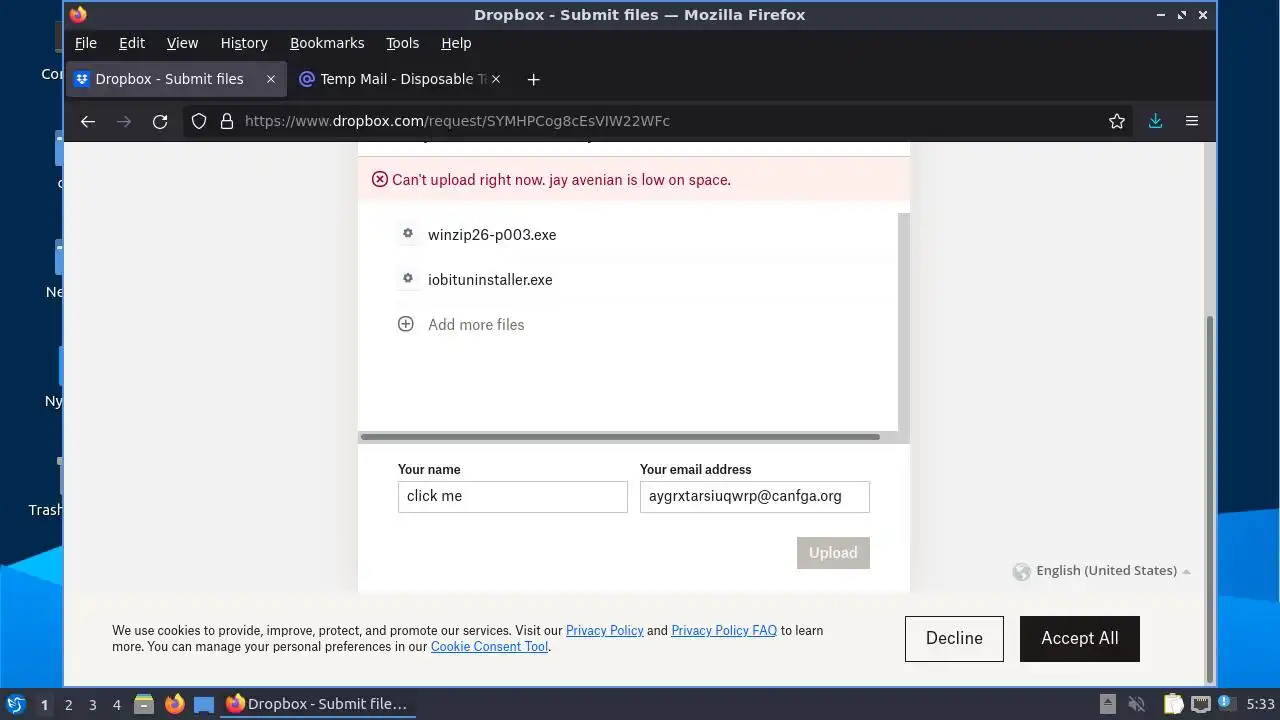Screen dimensions: 1280x720
Task: Open the View menu
Action: tap(182, 43)
